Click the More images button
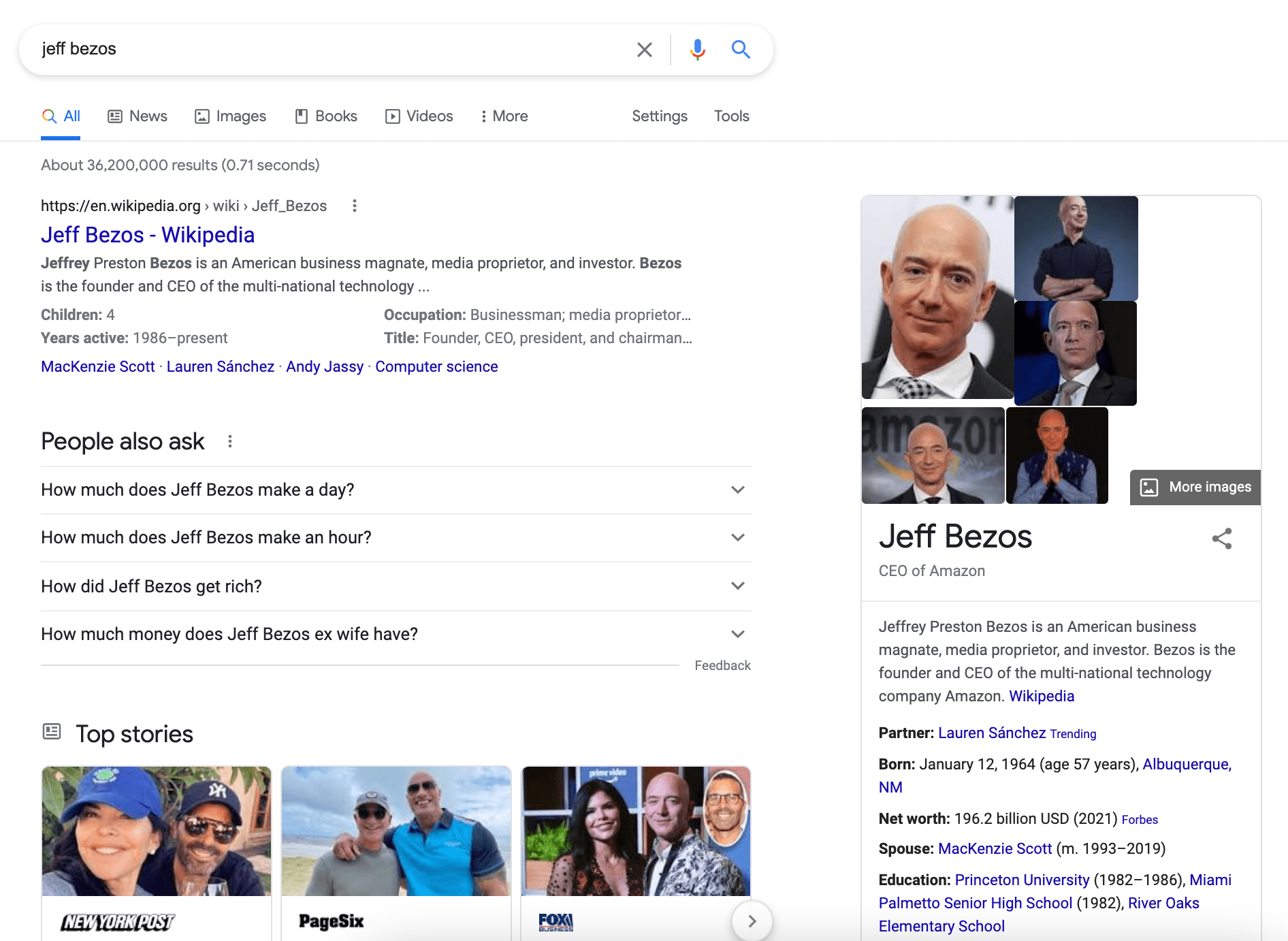This screenshot has width=1288, height=941. 1195,488
